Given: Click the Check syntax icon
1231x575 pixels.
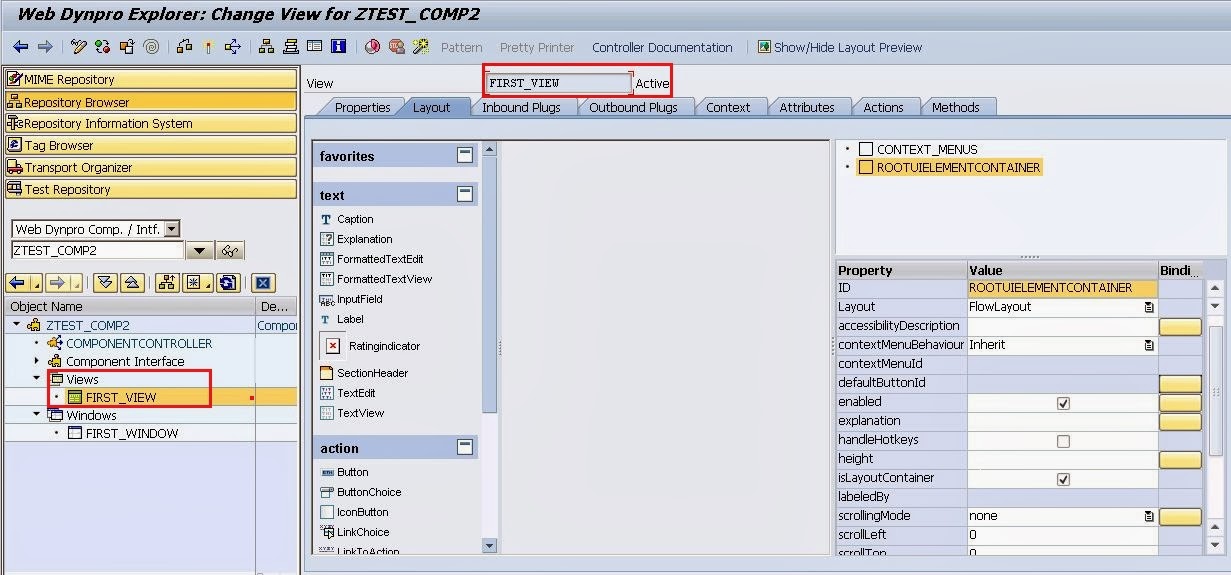Looking at the screenshot, I should (184, 47).
